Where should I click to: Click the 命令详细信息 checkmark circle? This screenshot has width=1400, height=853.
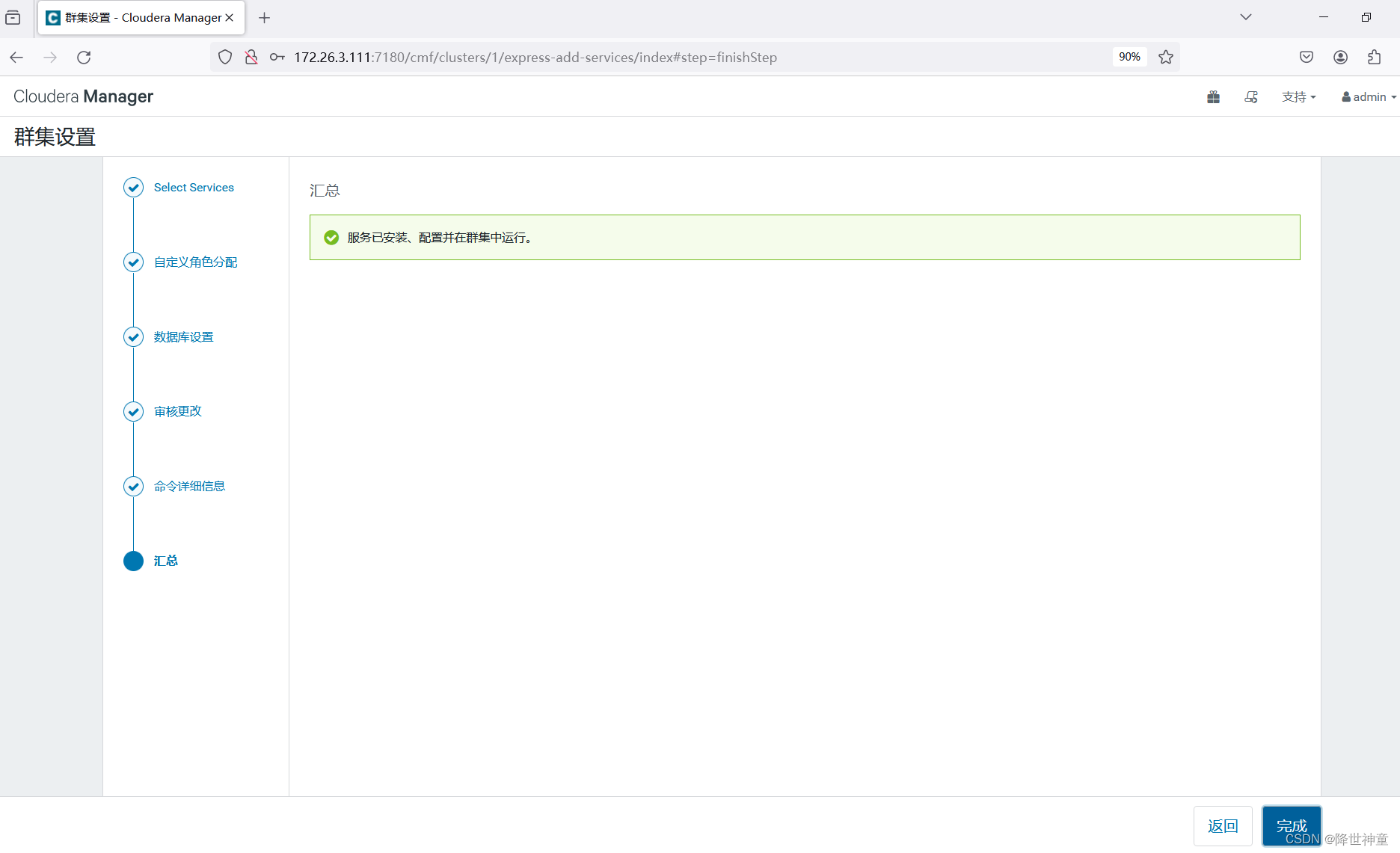click(x=133, y=487)
